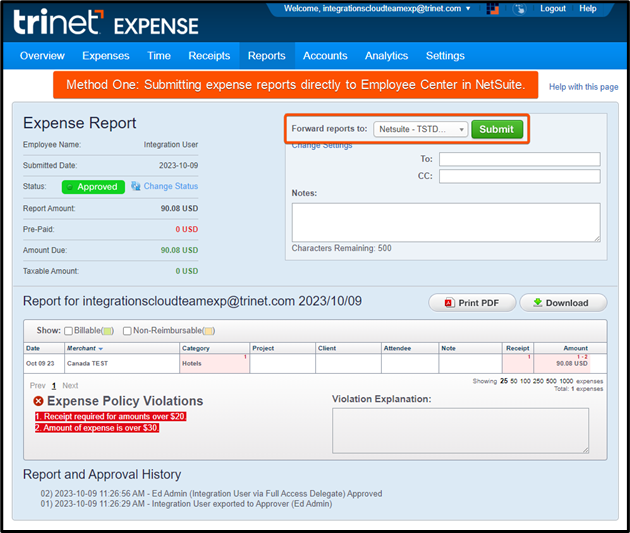Click the yellow Non-Reimbursable color indicator
This screenshot has height=533, width=630.
coord(209,331)
